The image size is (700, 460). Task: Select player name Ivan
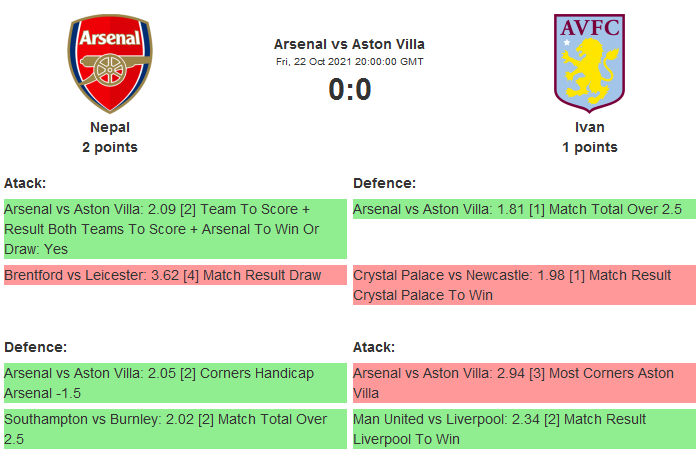tap(589, 127)
